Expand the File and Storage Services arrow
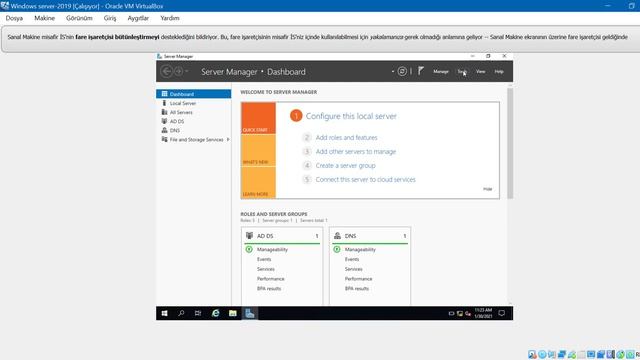640x360 pixels. tap(228, 140)
